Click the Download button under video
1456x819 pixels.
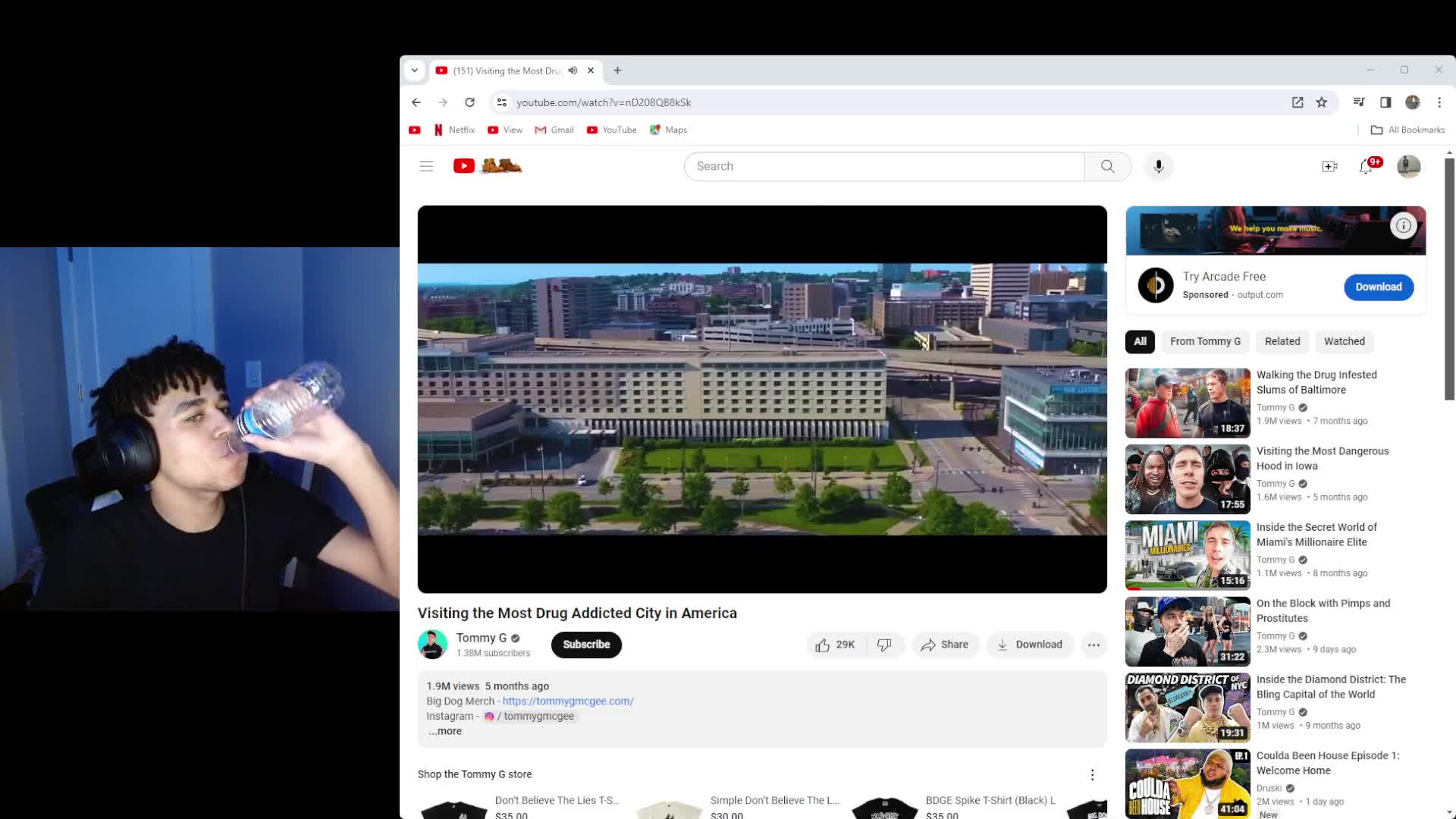(x=1030, y=645)
